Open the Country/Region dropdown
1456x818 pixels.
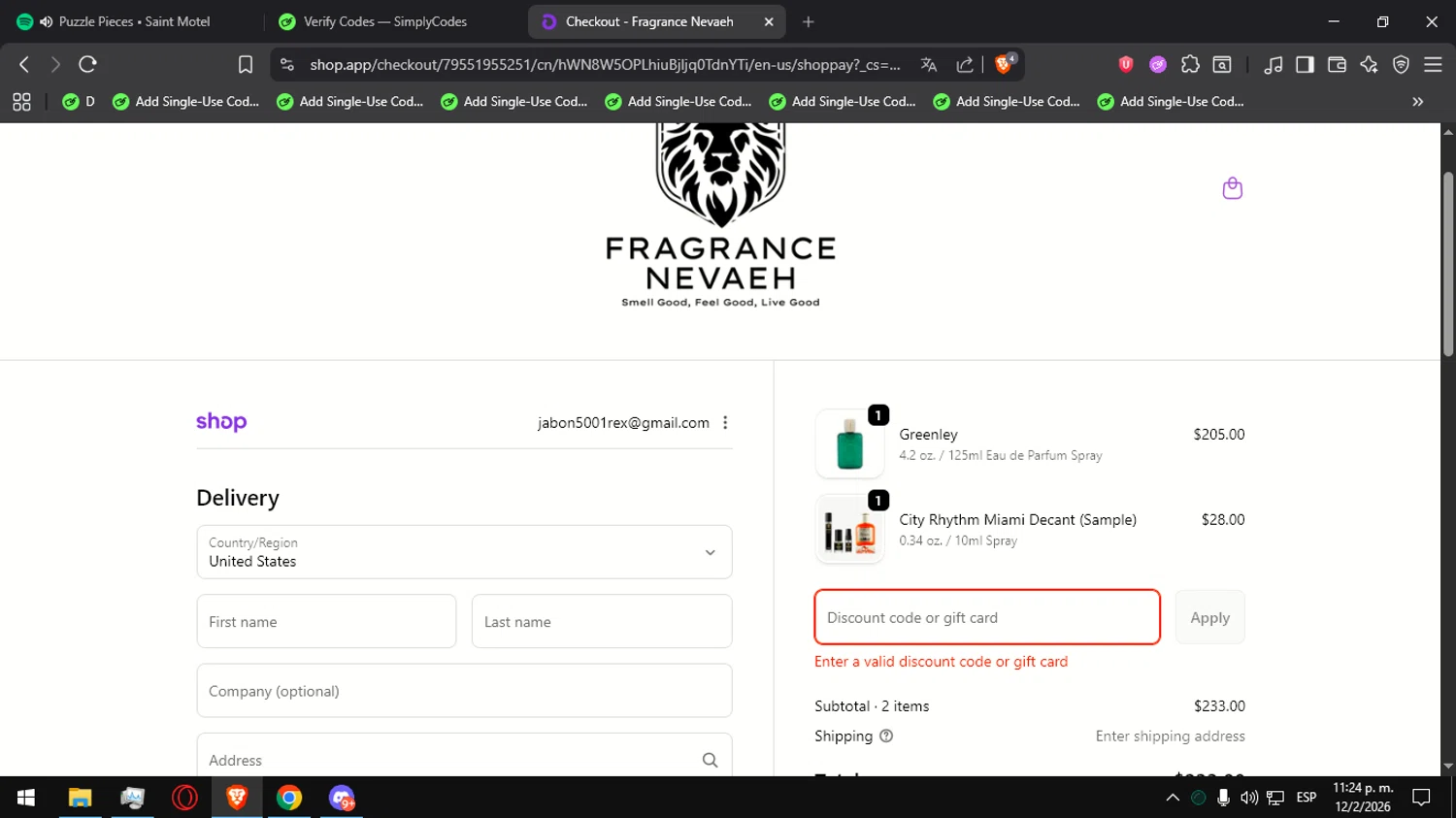pos(464,552)
